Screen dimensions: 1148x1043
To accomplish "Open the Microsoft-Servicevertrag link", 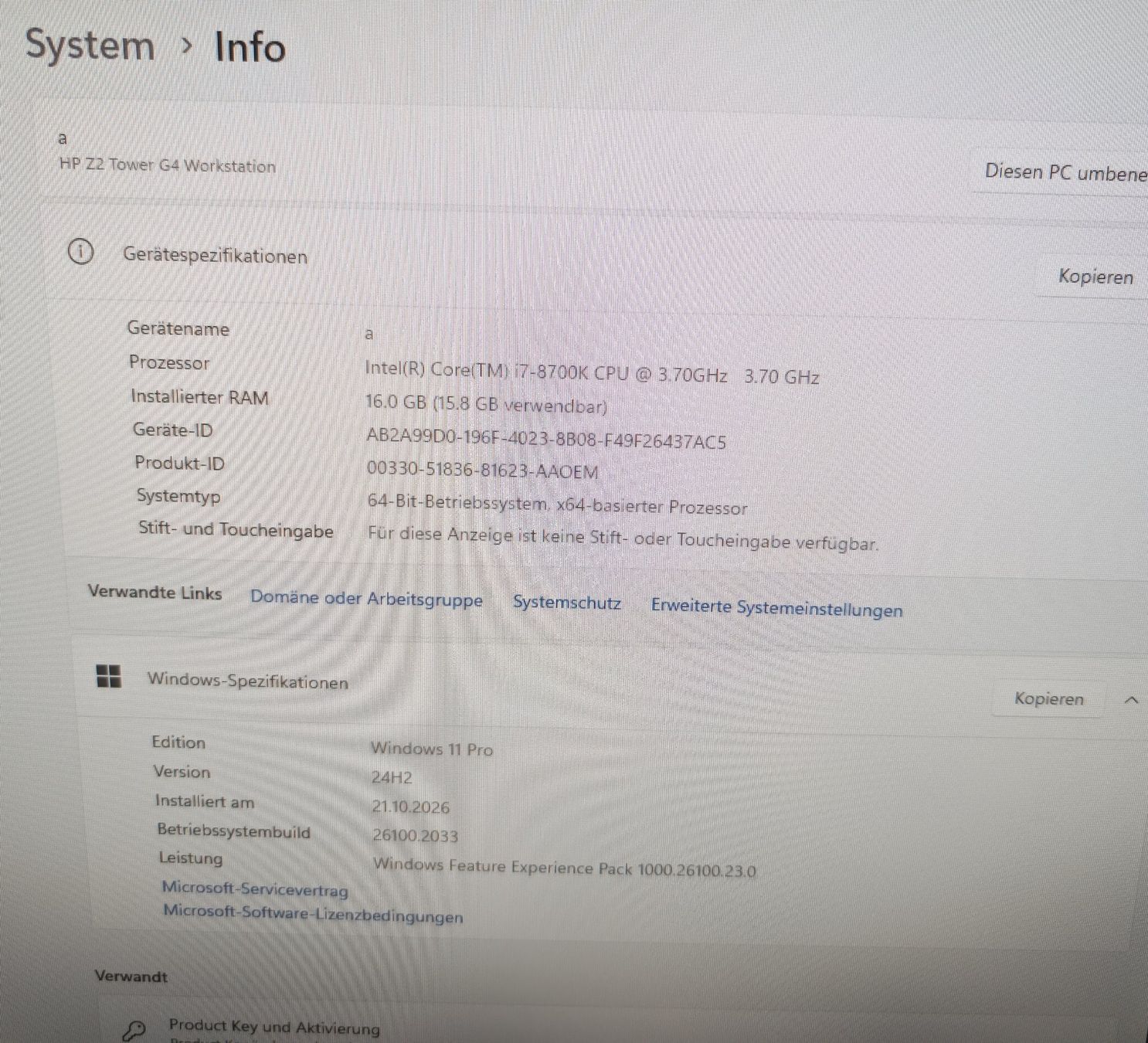I will click(x=255, y=888).
